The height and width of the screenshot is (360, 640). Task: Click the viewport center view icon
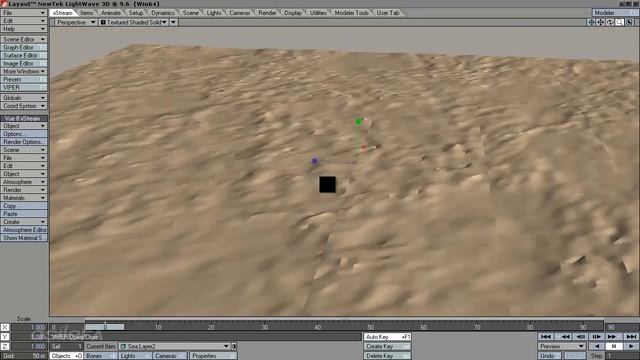pos(591,22)
